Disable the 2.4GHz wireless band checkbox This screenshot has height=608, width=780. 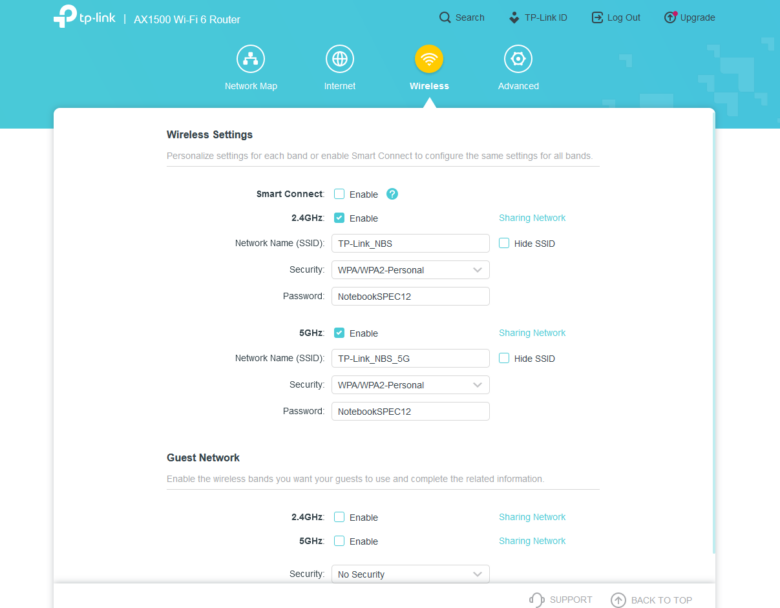click(x=340, y=218)
